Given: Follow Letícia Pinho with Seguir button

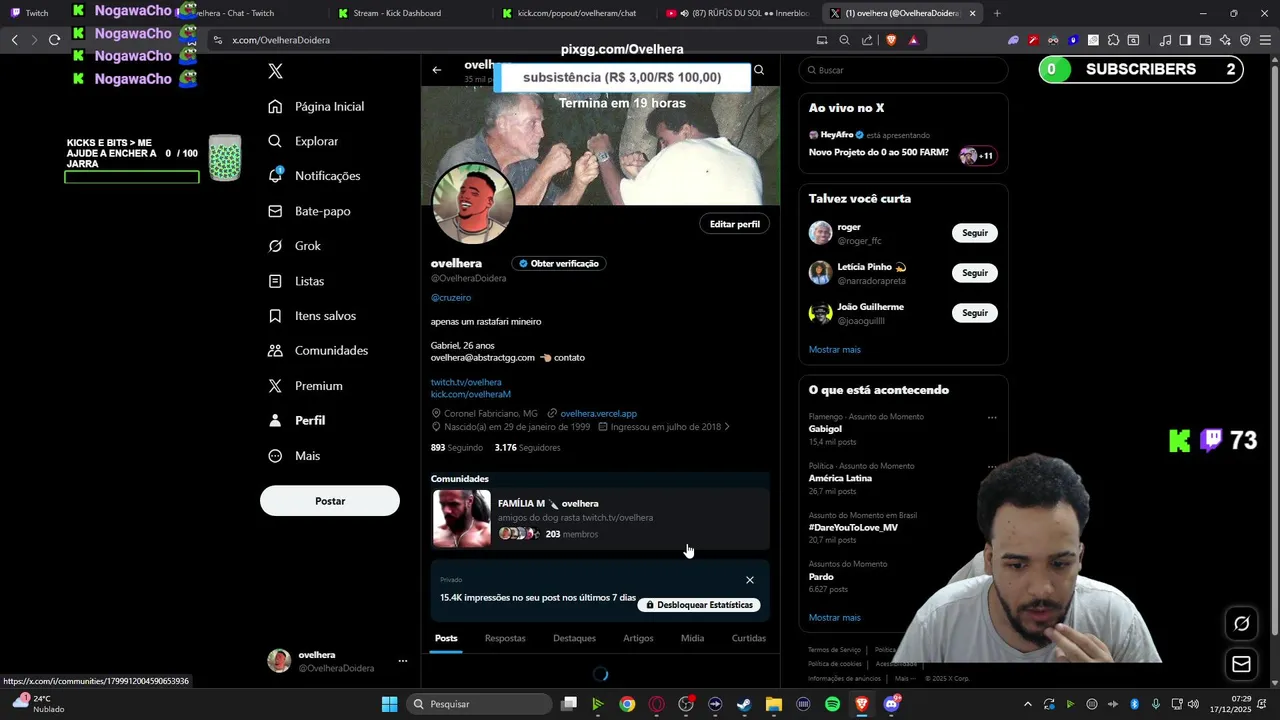Looking at the screenshot, I should tap(975, 273).
